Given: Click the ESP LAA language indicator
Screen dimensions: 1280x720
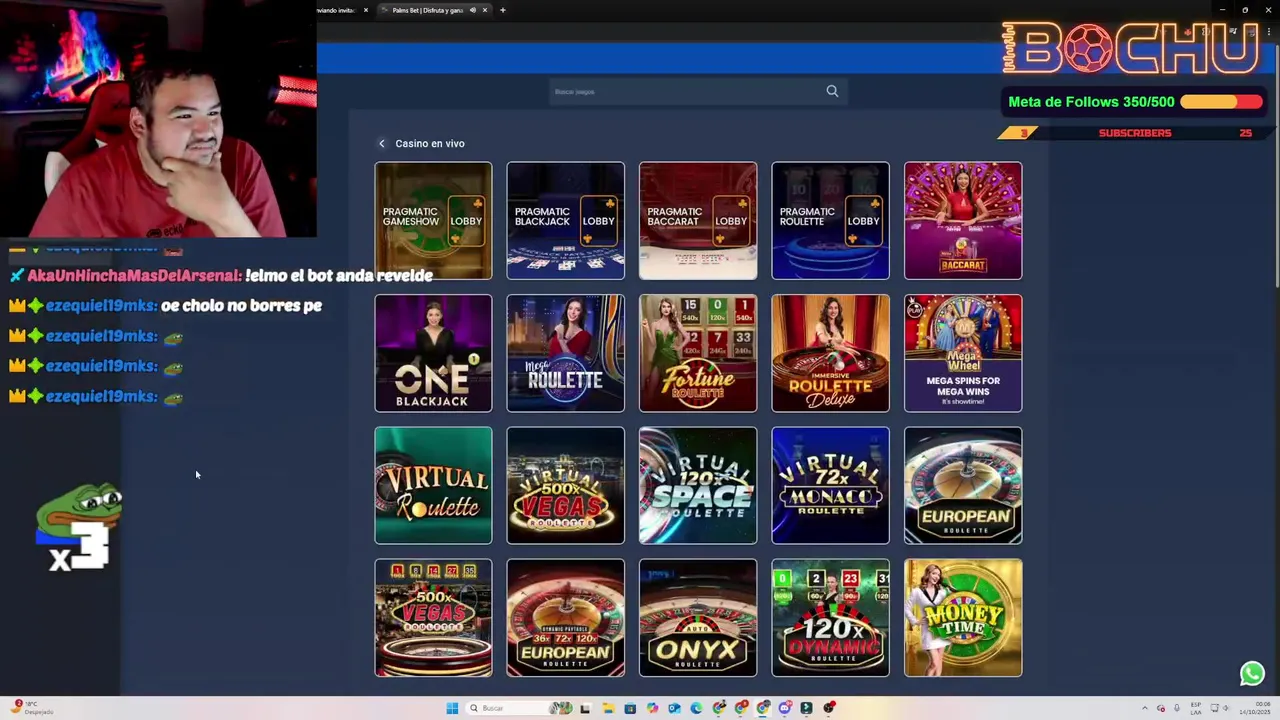Looking at the screenshot, I should click(1196, 708).
